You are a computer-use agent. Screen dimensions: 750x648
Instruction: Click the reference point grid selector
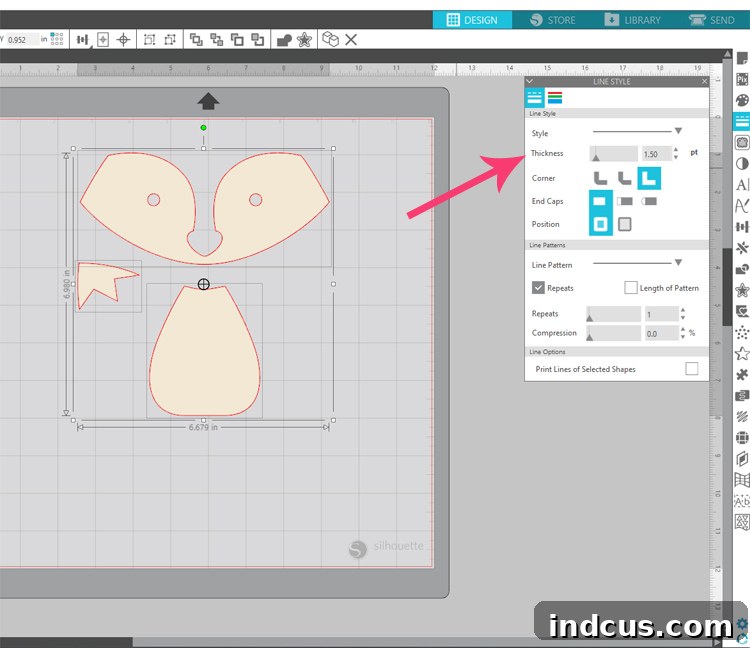point(57,39)
